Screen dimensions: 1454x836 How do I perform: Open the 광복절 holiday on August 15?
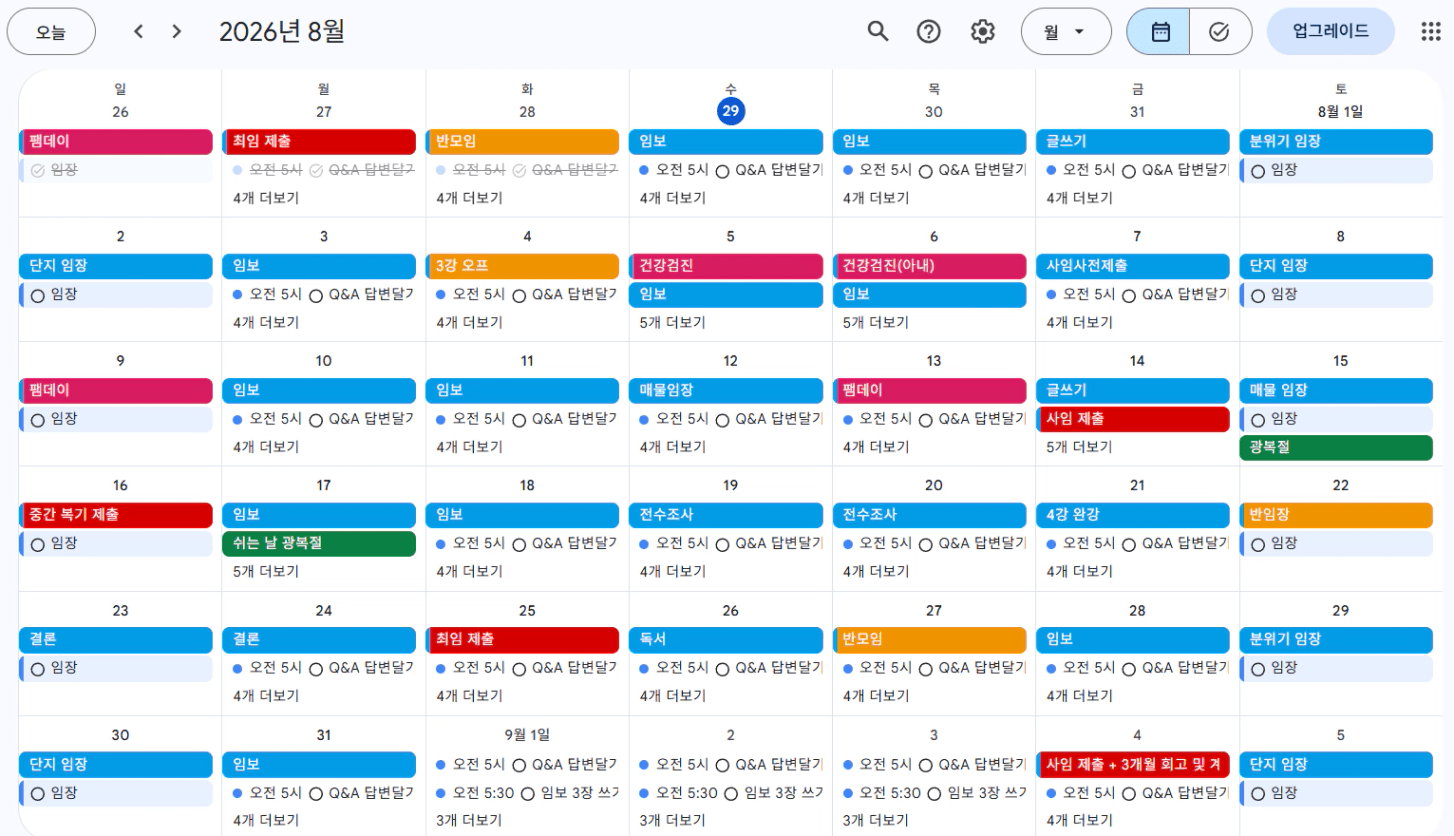pyautogui.click(x=1336, y=448)
